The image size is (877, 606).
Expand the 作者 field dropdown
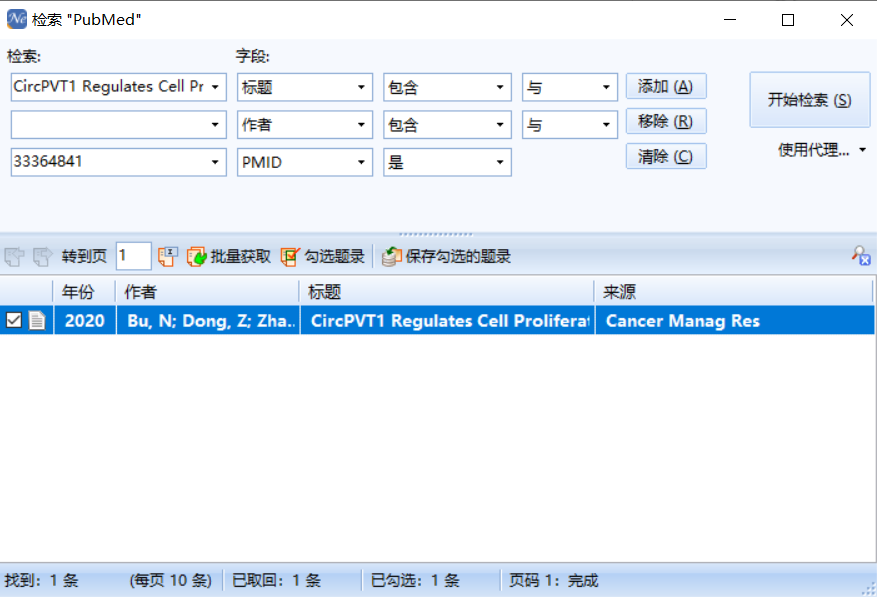pos(361,125)
